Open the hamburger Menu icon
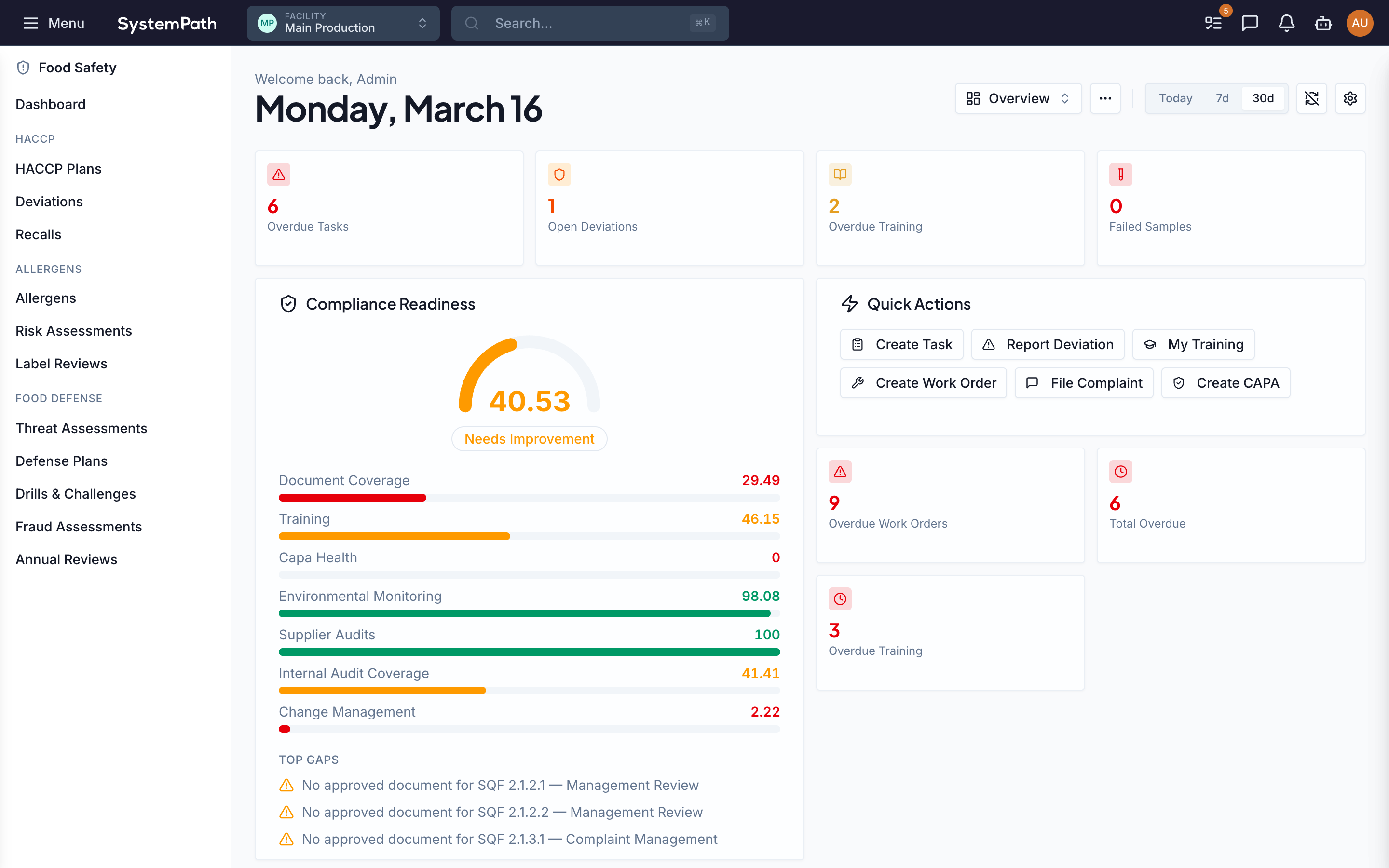The height and width of the screenshot is (868, 1389). coord(30,23)
